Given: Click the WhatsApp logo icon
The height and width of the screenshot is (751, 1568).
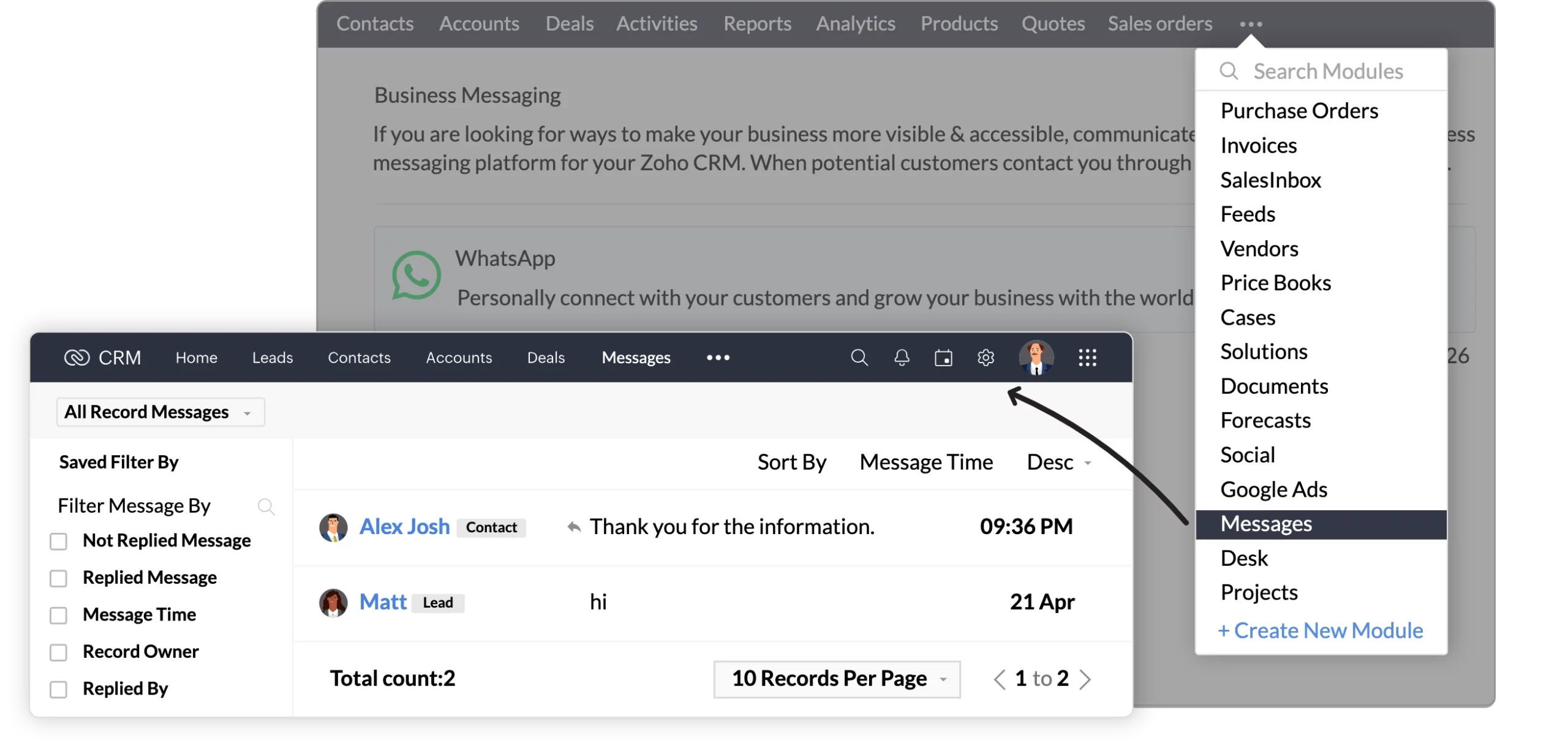Looking at the screenshot, I should [417, 276].
